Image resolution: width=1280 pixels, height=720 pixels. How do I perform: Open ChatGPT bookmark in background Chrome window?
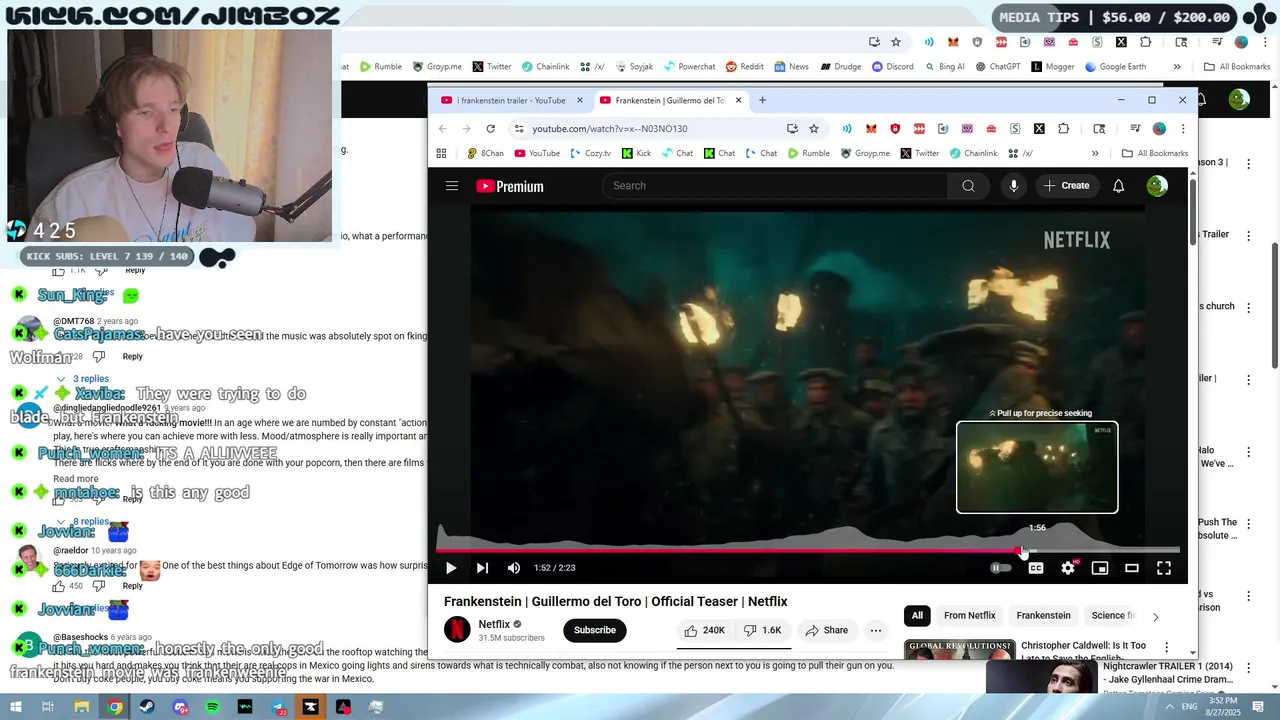pyautogui.click(x=997, y=67)
